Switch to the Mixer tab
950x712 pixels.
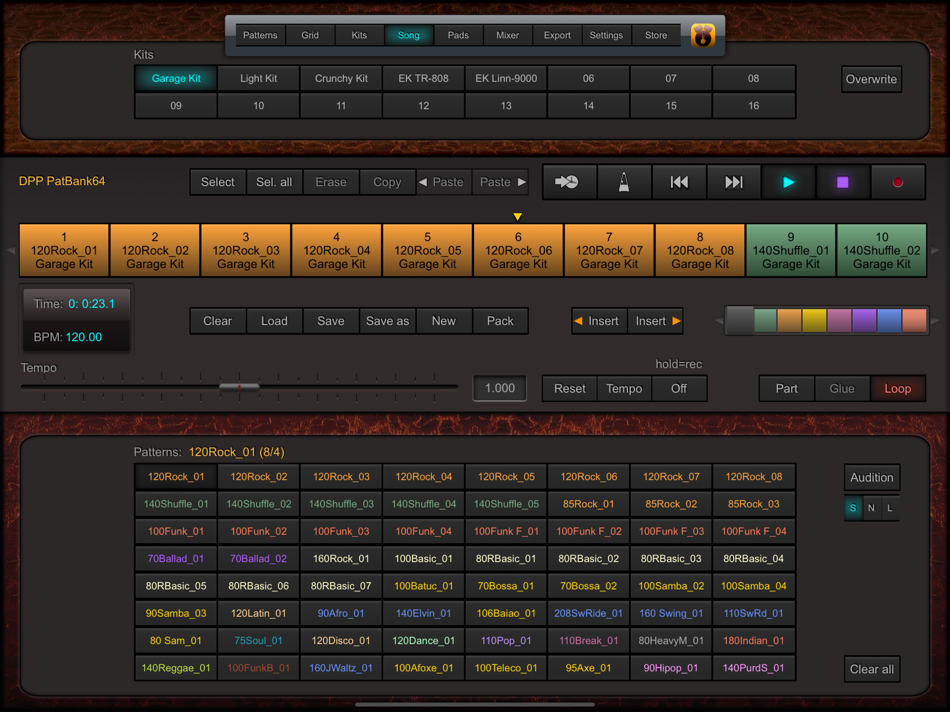pyautogui.click(x=508, y=35)
